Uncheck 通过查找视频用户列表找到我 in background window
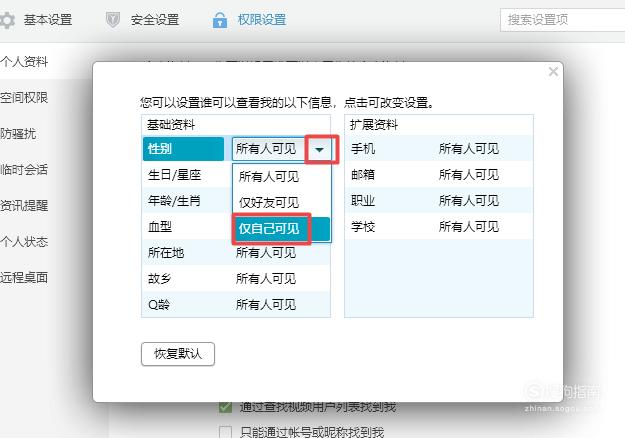Image resolution: width=625 pixels, height=438 pixels. click(x=225, y=407)
